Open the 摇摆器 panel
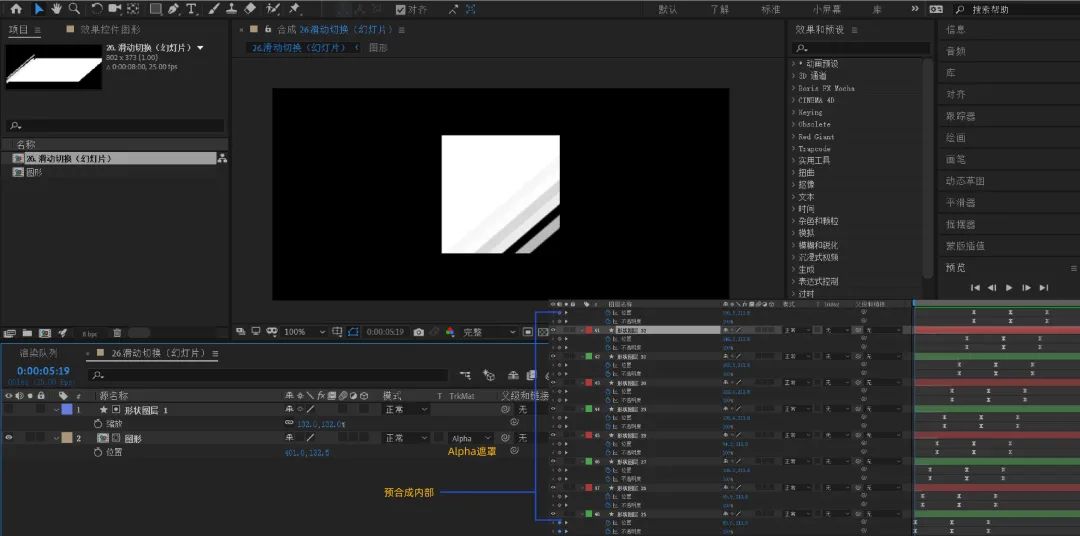 (960, 224)
